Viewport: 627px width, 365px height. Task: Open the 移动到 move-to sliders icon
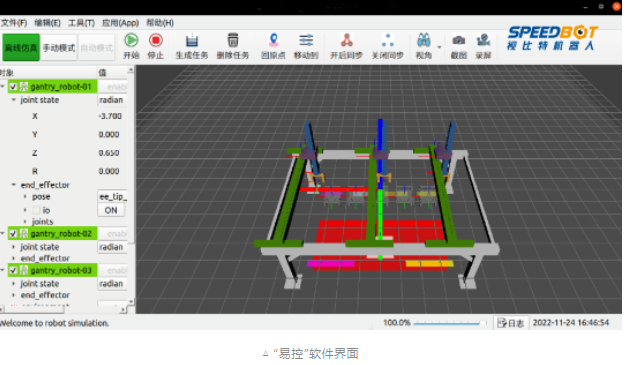pos(306,41)
